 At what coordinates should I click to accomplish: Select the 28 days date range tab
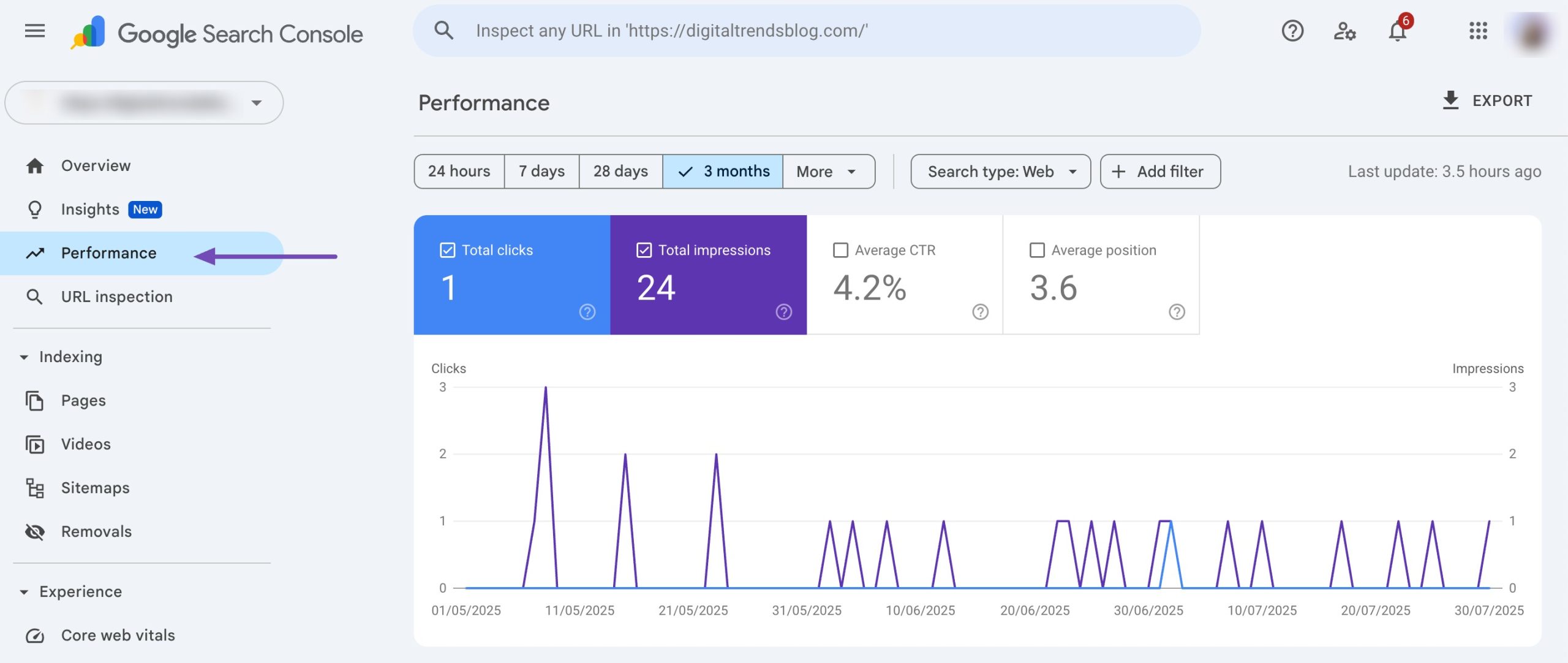(620, 172)
